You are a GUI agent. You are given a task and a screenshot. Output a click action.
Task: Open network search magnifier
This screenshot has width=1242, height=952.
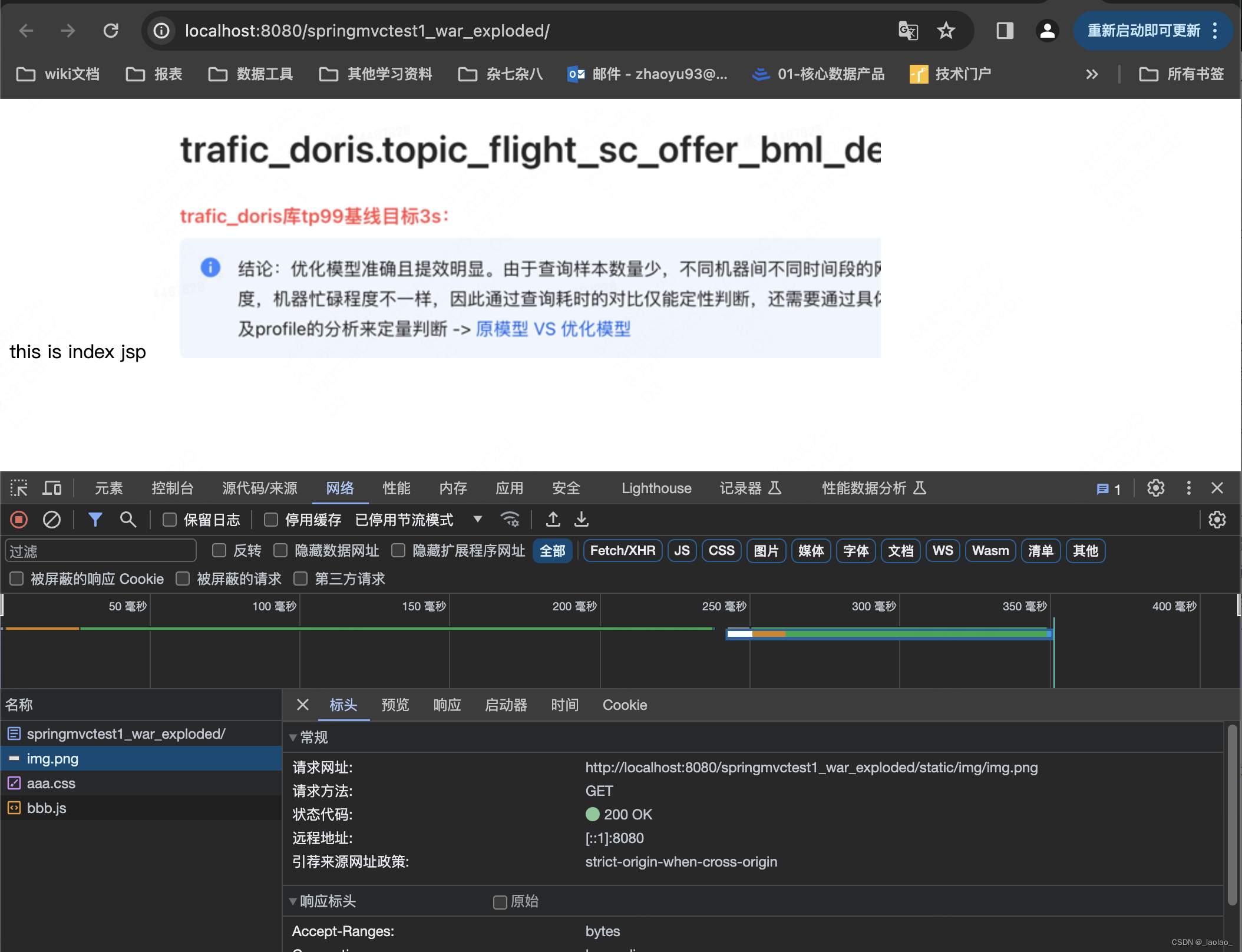point(128,520)
